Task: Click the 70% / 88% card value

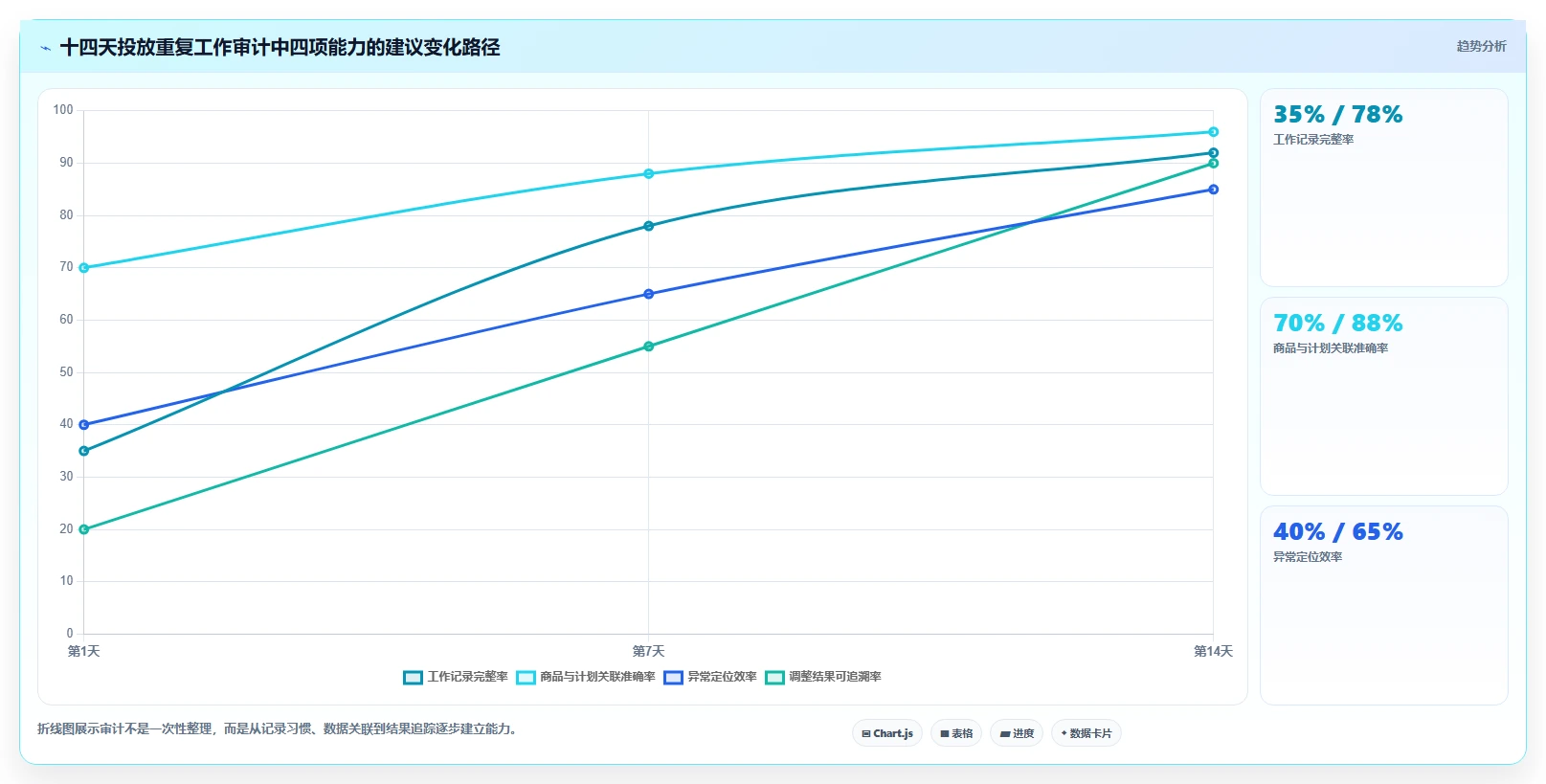Action: [x=1337, y=324]
